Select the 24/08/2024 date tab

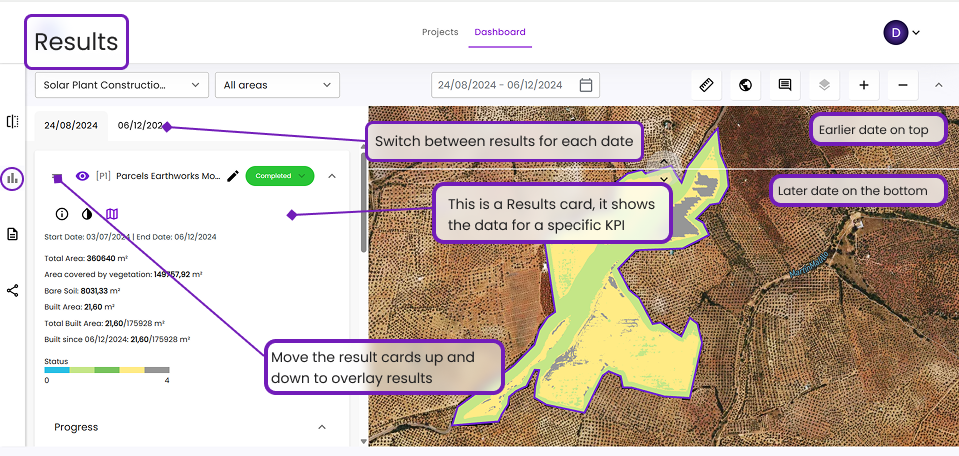coord(71,125)
